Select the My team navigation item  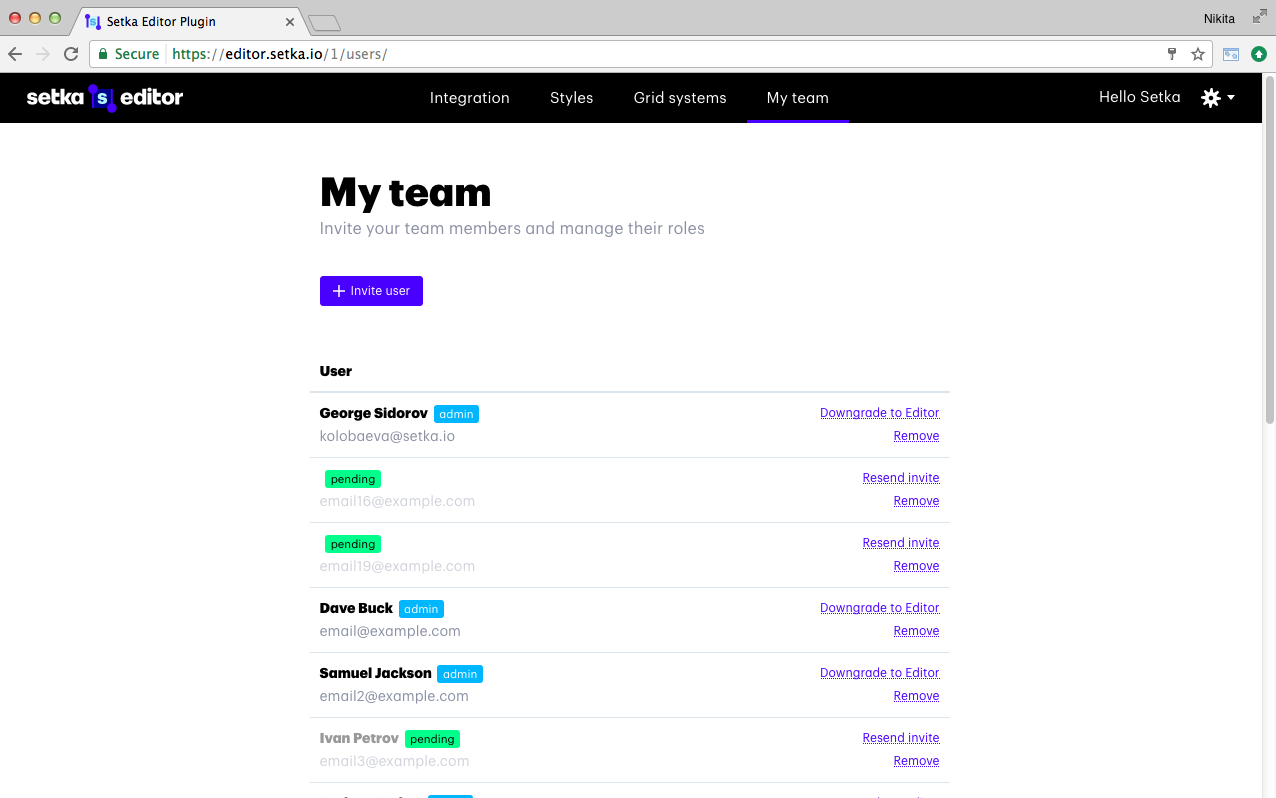[x=798, y=97]
